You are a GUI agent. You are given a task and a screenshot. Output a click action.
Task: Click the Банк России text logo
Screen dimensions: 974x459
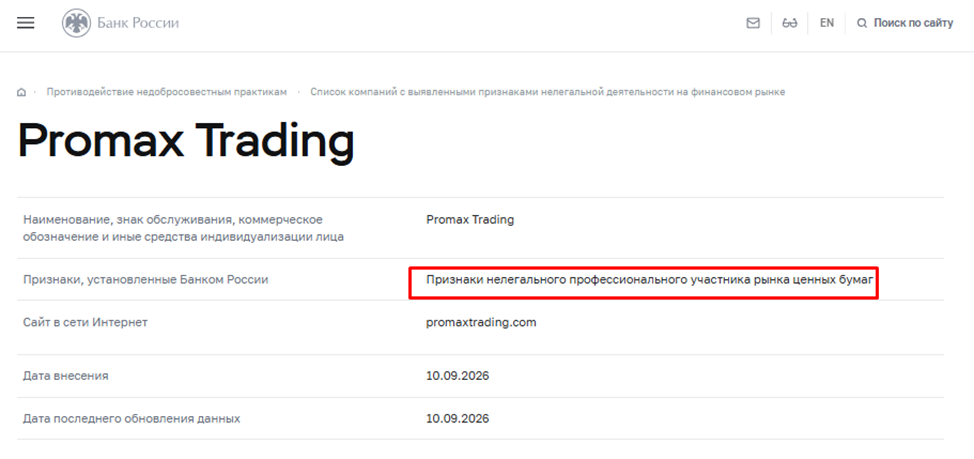138,24
